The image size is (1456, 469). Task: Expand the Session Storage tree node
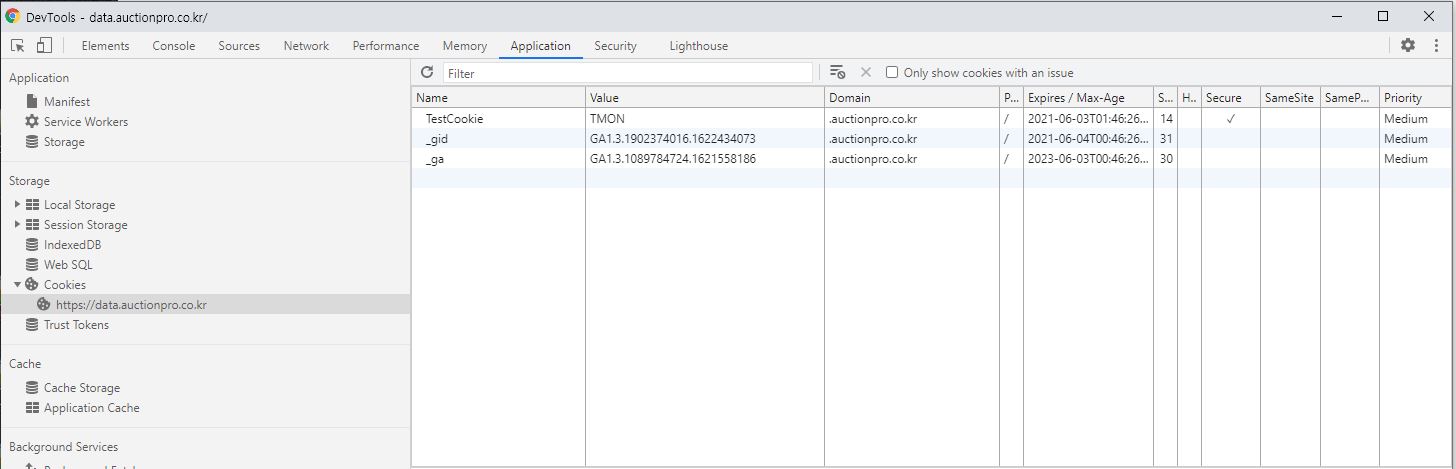point(17,225)
